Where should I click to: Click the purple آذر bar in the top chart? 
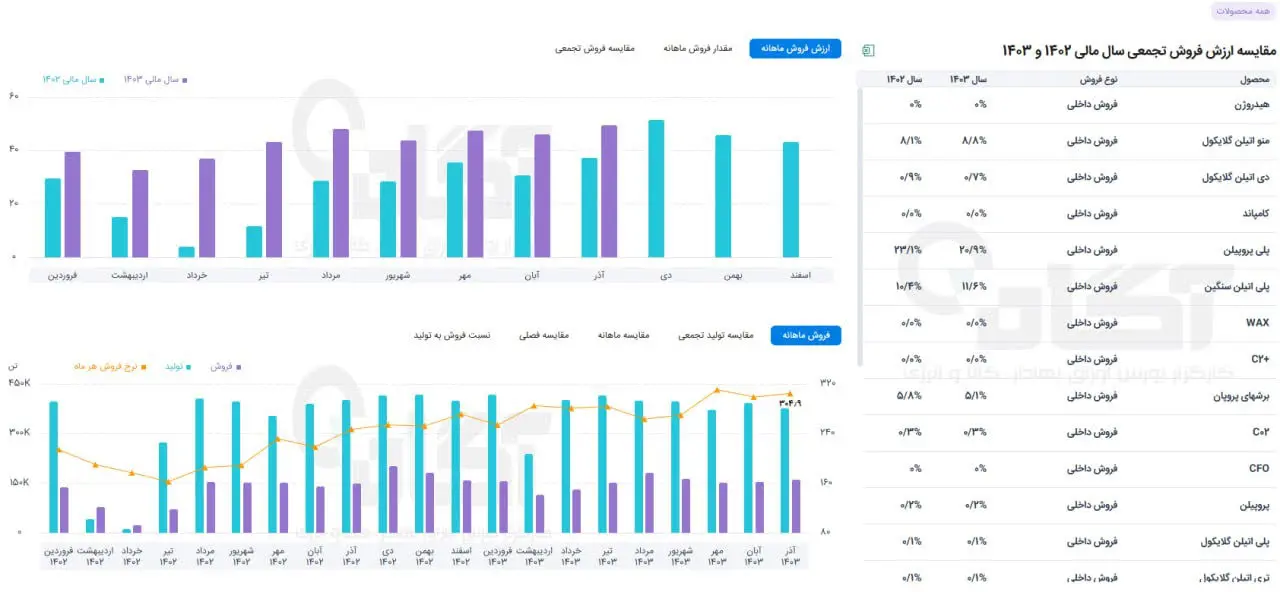(609, 191)
